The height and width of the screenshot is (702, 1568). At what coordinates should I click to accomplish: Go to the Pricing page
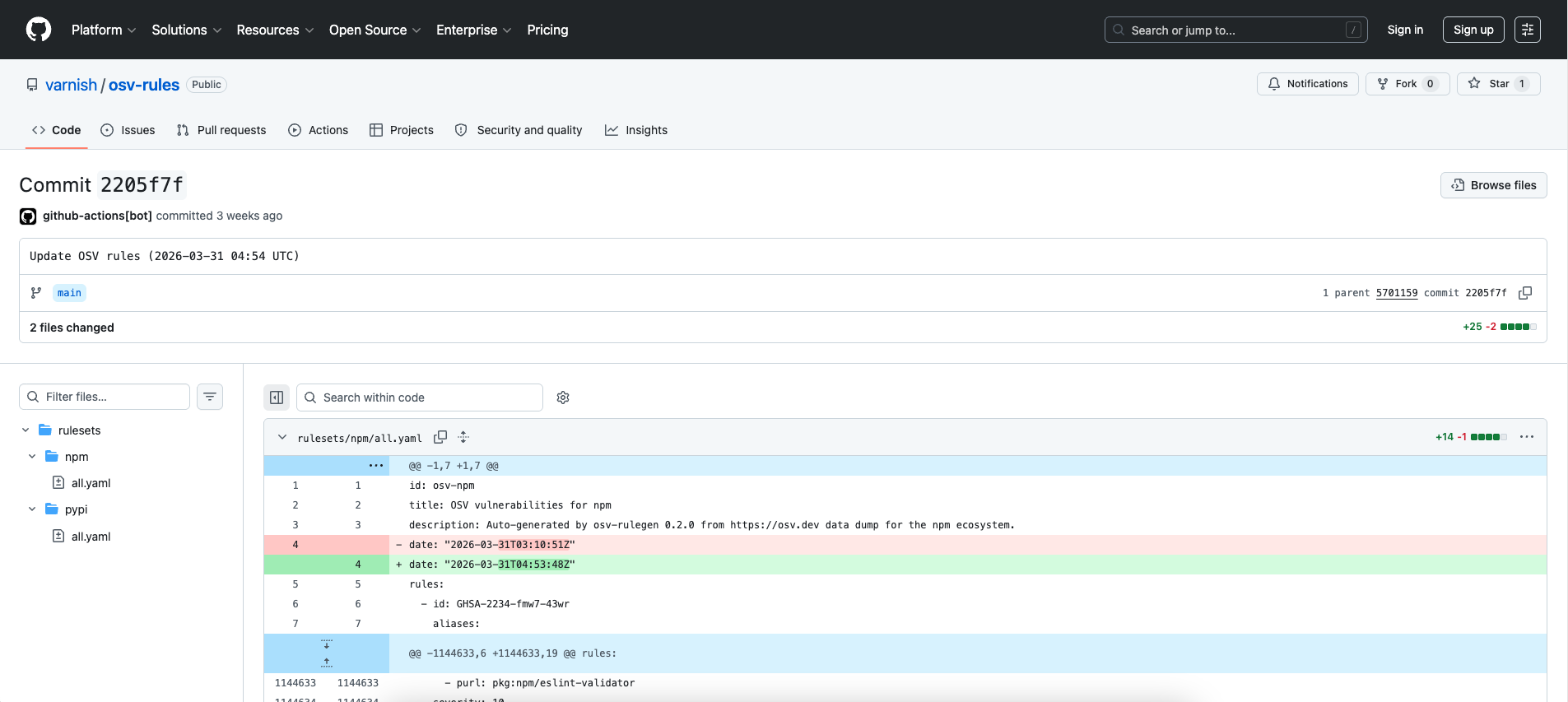[x=547, y=30]
